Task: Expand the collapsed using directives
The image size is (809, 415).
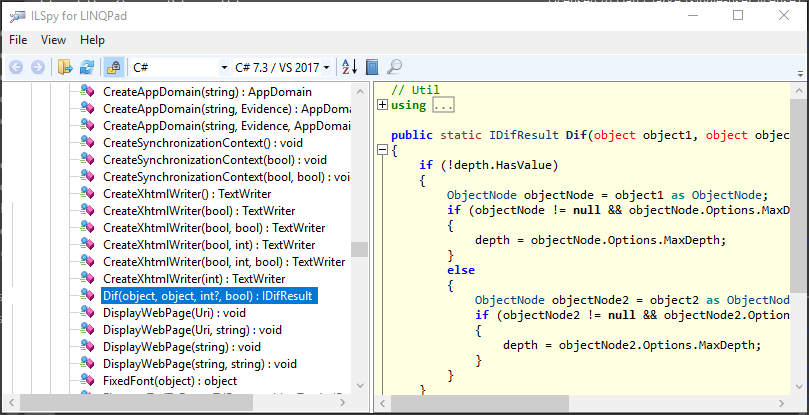Action: 382,105
